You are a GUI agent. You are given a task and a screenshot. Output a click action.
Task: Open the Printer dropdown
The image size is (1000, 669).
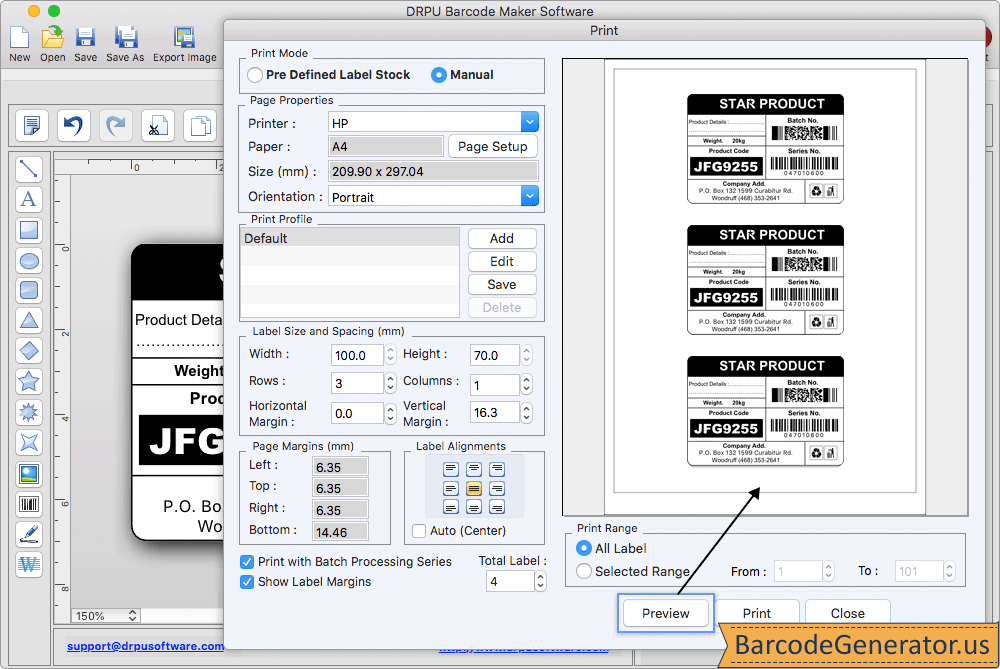pos(529,122)
